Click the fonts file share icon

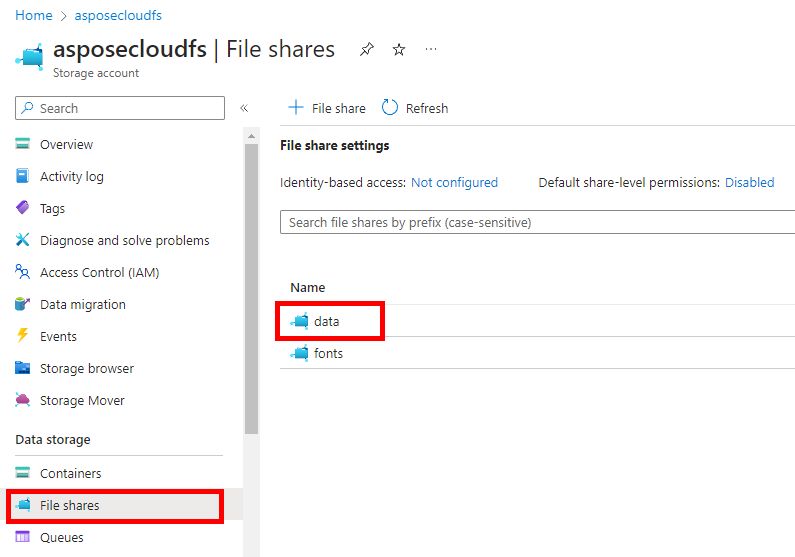click(x=300, y=353)
